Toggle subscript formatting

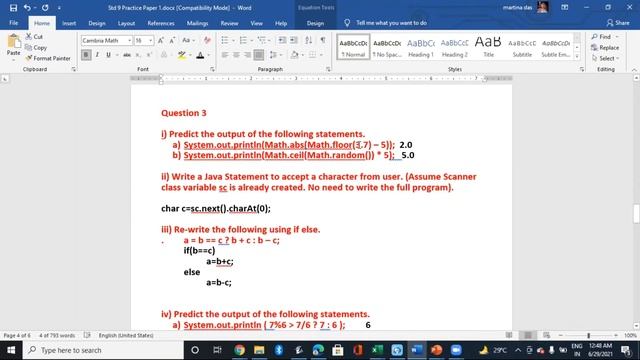coord(138,55)
